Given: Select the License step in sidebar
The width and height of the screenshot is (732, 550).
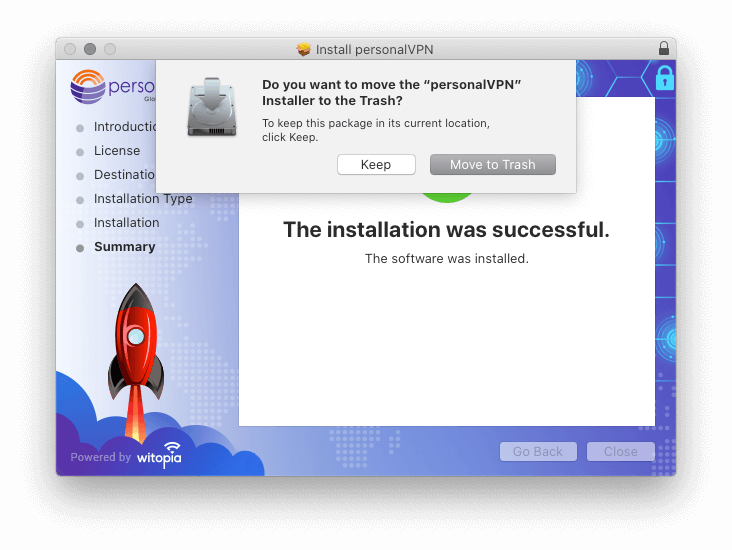Looking at the screenshot, I should tap(117, 151).
